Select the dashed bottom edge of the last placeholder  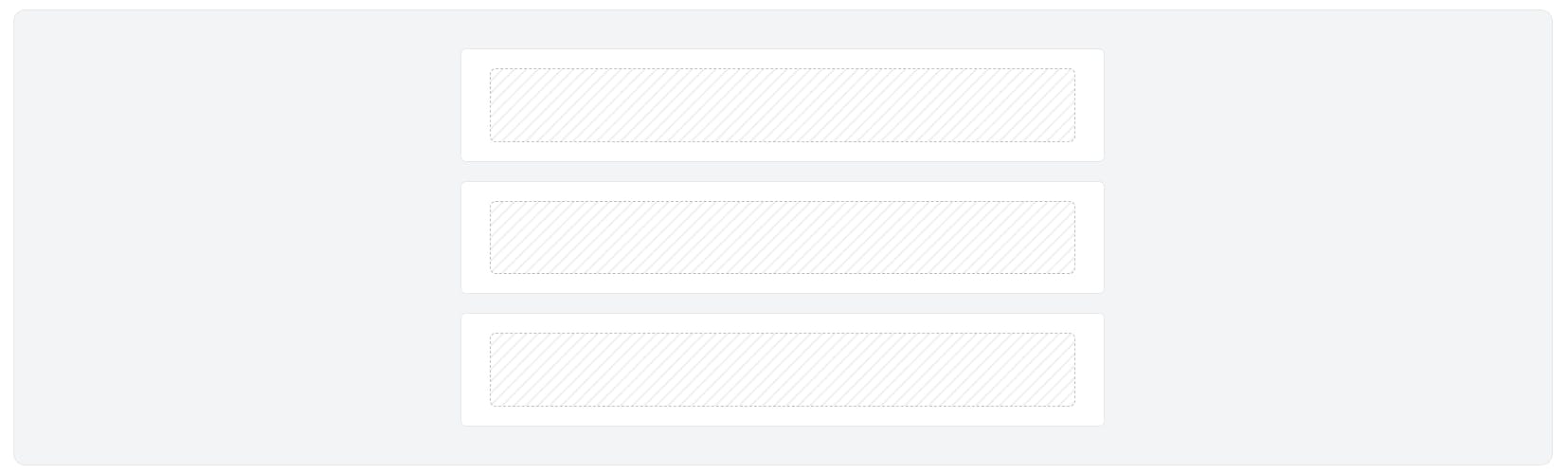coord(783,406)
